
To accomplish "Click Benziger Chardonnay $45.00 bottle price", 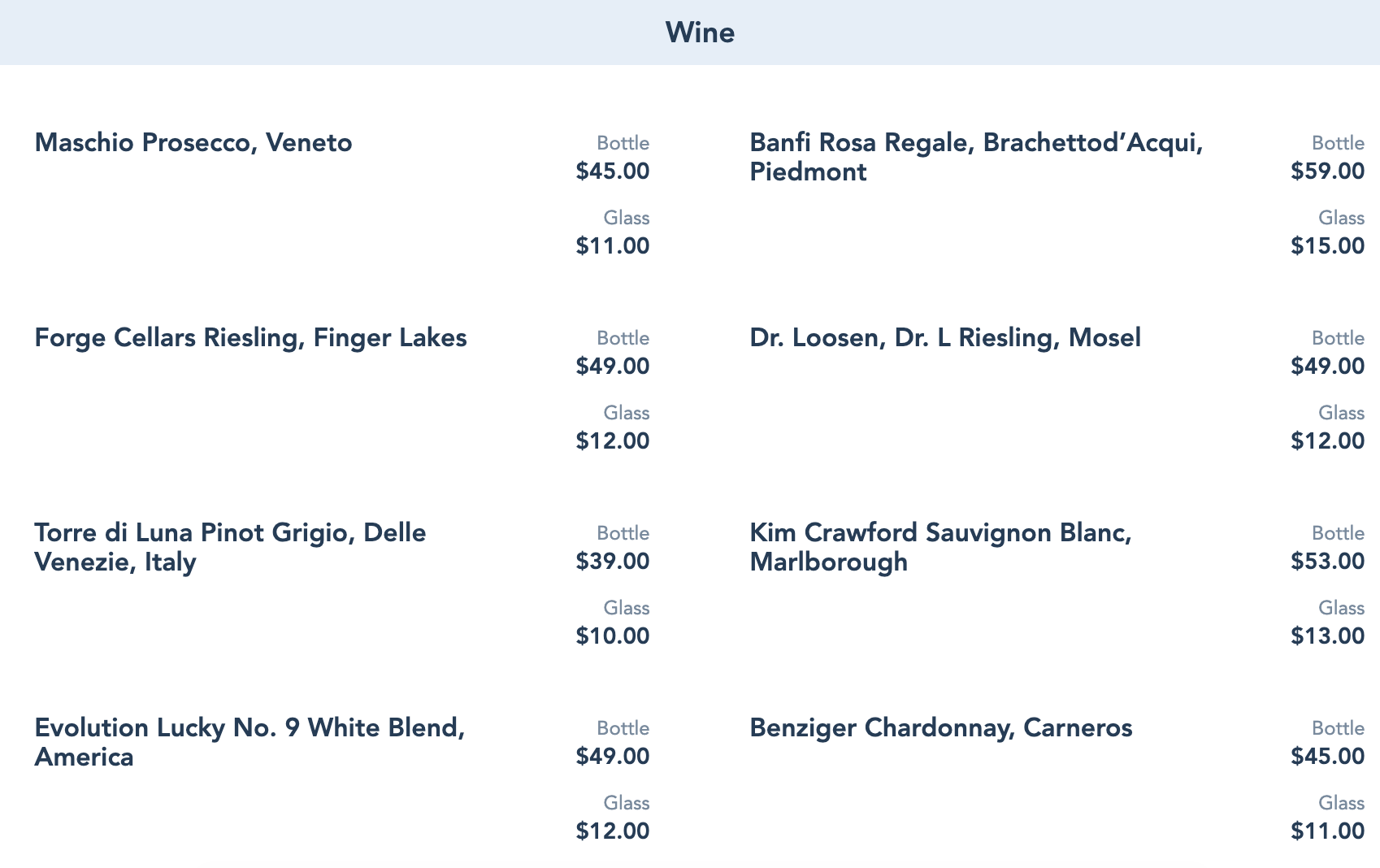I will 1327,757.
